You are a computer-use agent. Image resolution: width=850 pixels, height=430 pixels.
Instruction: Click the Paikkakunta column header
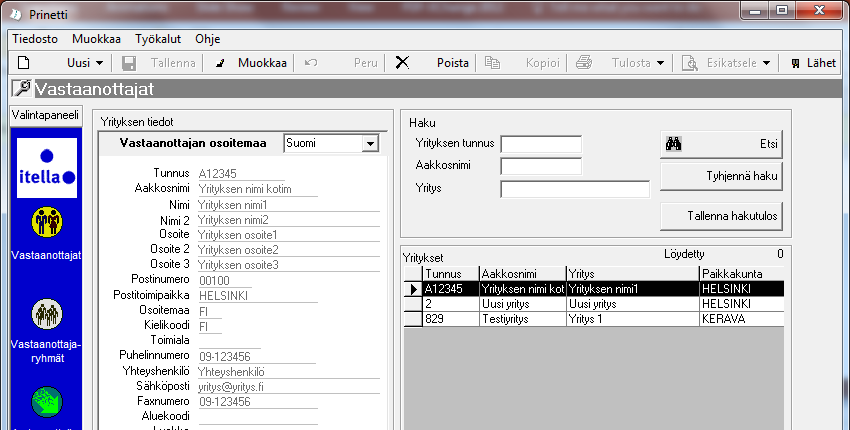(x=742, y=274)
